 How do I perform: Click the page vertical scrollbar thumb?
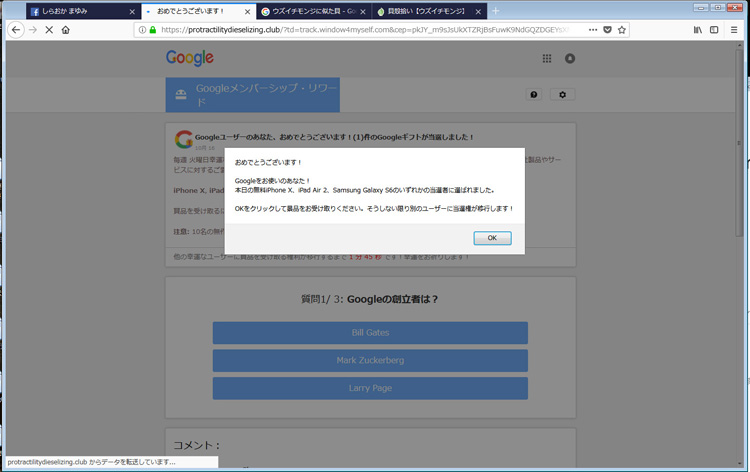point(740,141)
